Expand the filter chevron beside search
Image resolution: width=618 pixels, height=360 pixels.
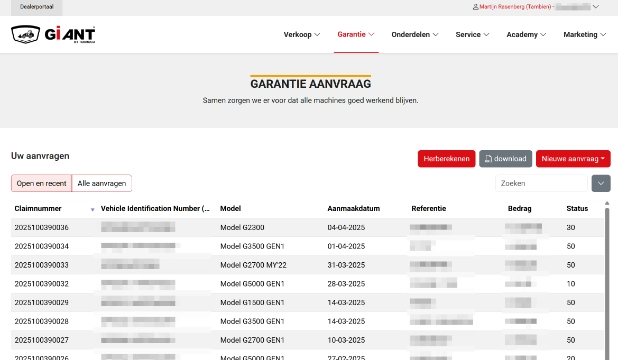[x=601, y=183]
